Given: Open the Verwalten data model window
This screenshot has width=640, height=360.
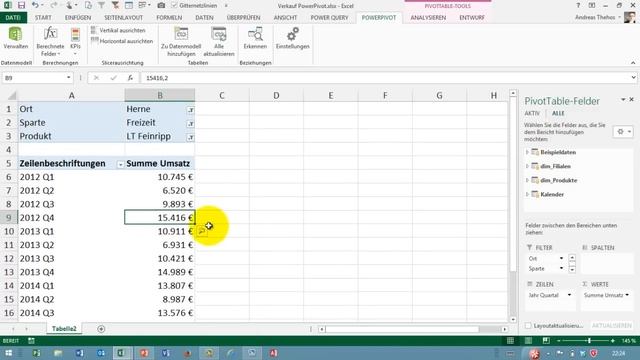Looking at the screenshot, I should (16, 38).
